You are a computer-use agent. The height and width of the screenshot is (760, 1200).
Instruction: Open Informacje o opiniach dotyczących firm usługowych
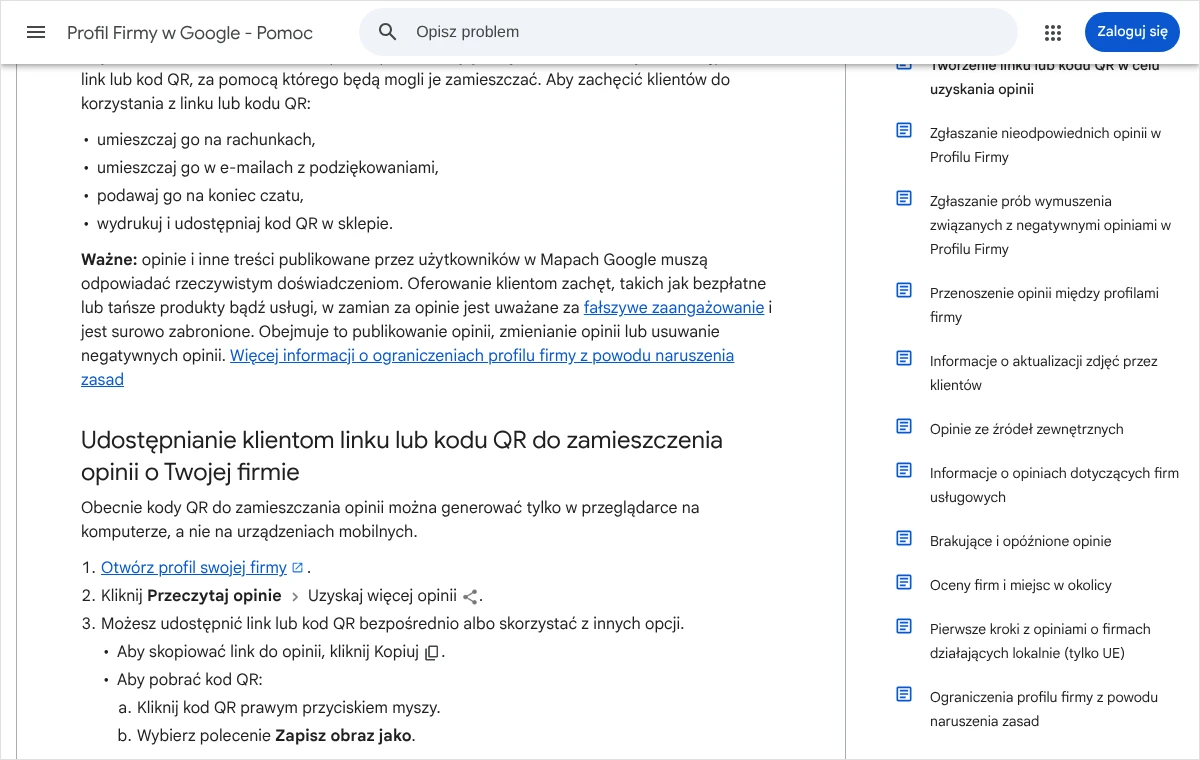click(1054, 485)
